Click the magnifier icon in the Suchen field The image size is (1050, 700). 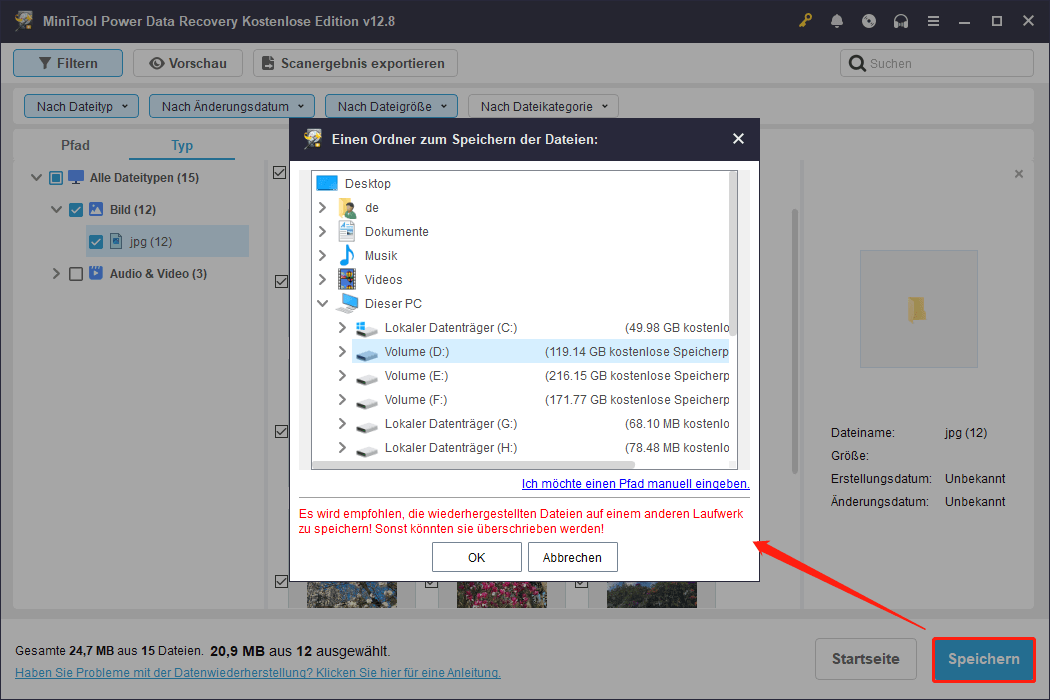pyautogui.click(x=857, y=62)
